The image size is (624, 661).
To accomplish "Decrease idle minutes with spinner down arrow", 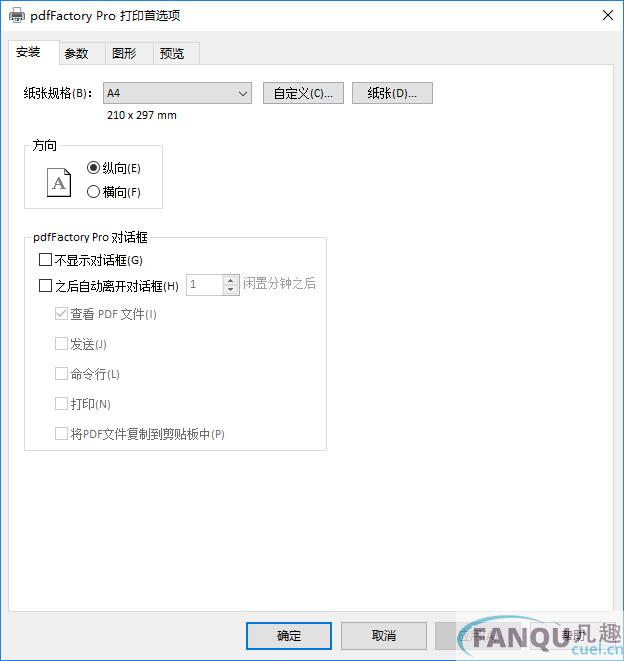I will [230, 290].
